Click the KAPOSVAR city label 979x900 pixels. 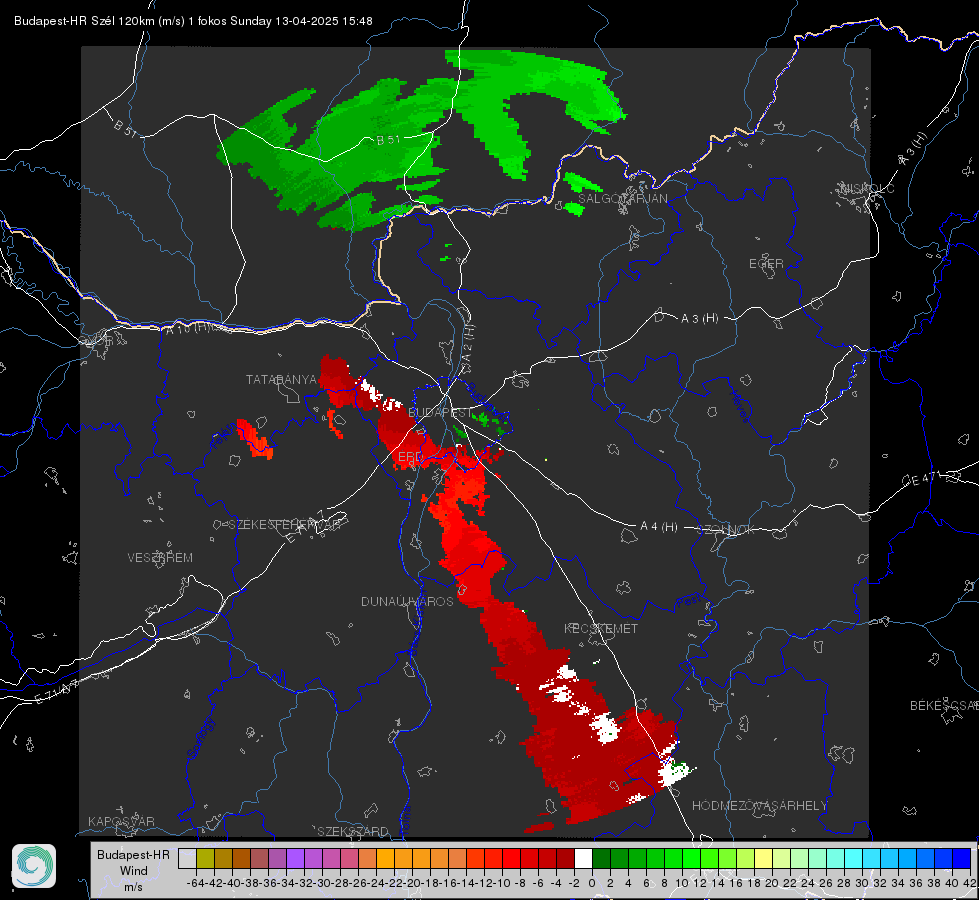tap(121, 821)
